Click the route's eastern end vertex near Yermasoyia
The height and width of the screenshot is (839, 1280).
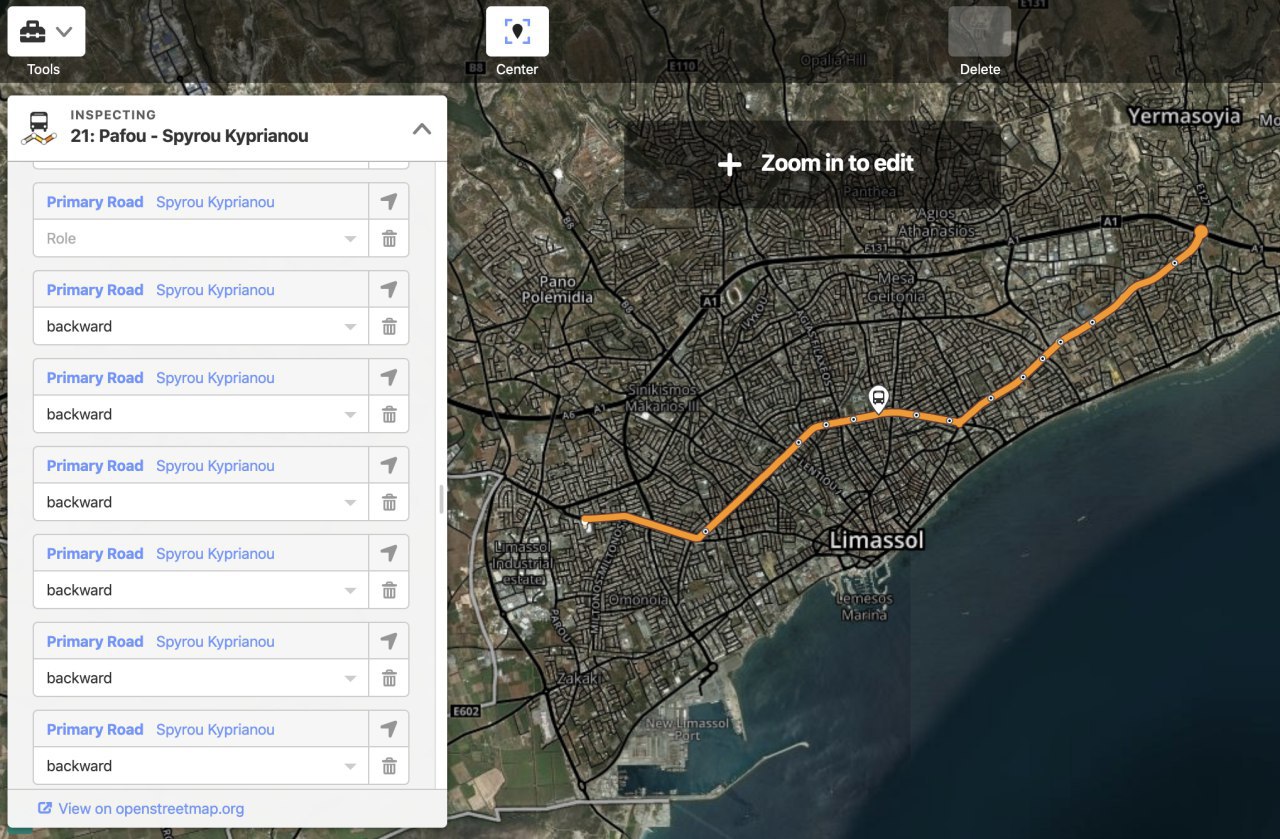click(1201, 232)
